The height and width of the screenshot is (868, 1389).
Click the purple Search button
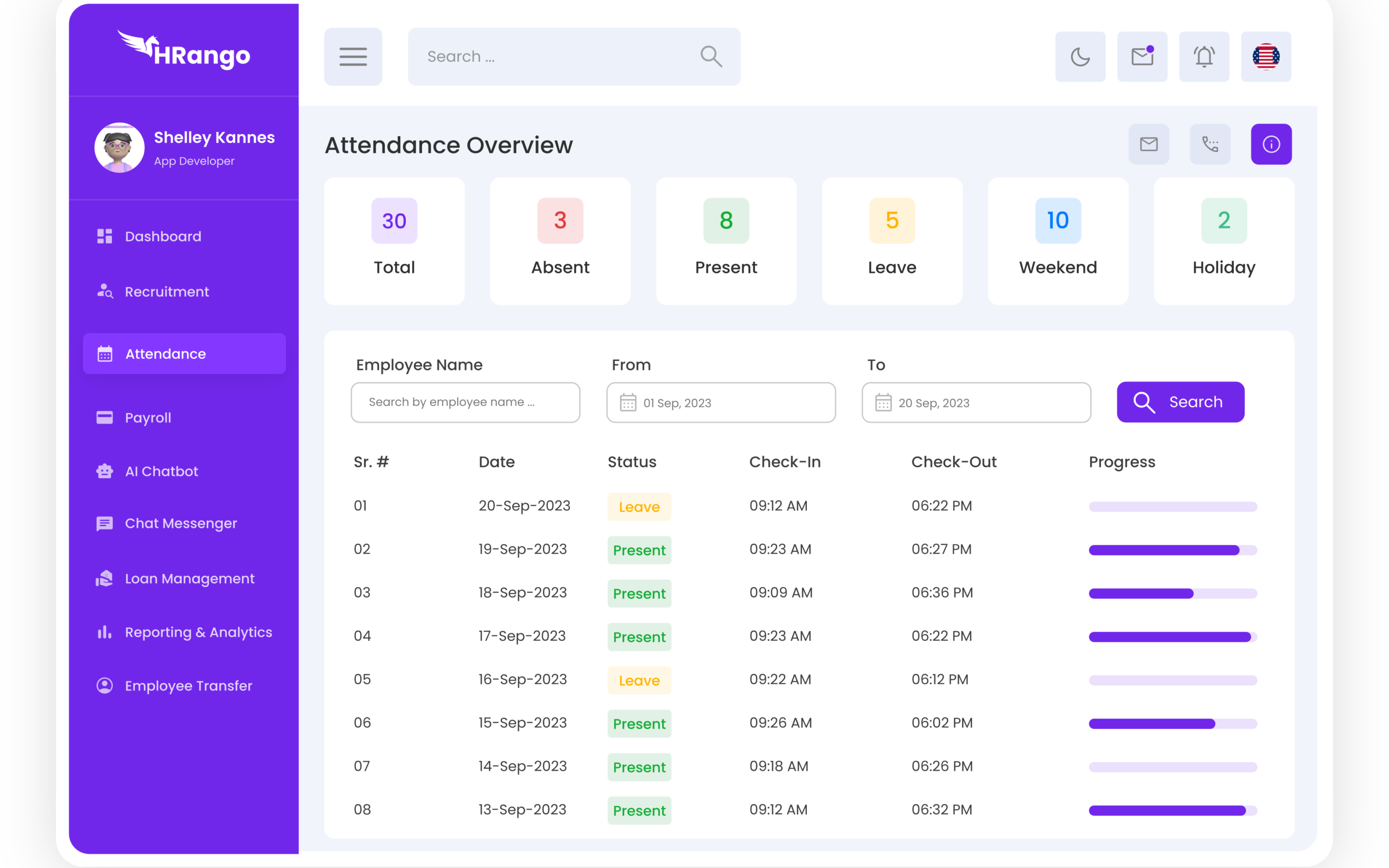pyautogui.click(x=1180, y=402)
